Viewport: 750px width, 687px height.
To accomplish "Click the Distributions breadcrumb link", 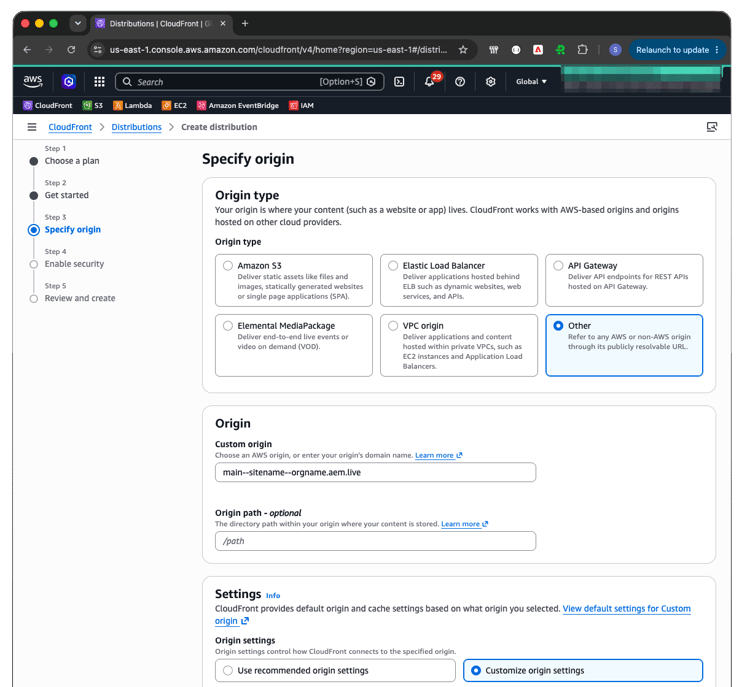I will 136,127.
